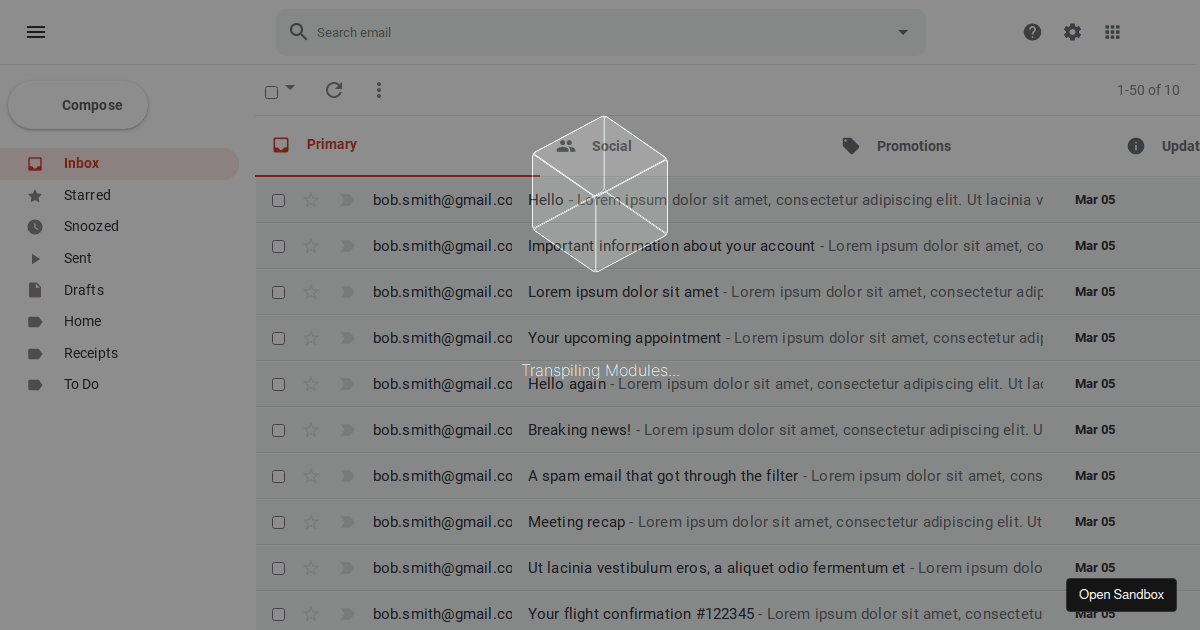
Task: Open the more options three-dot menu
Action: (379, 90)
